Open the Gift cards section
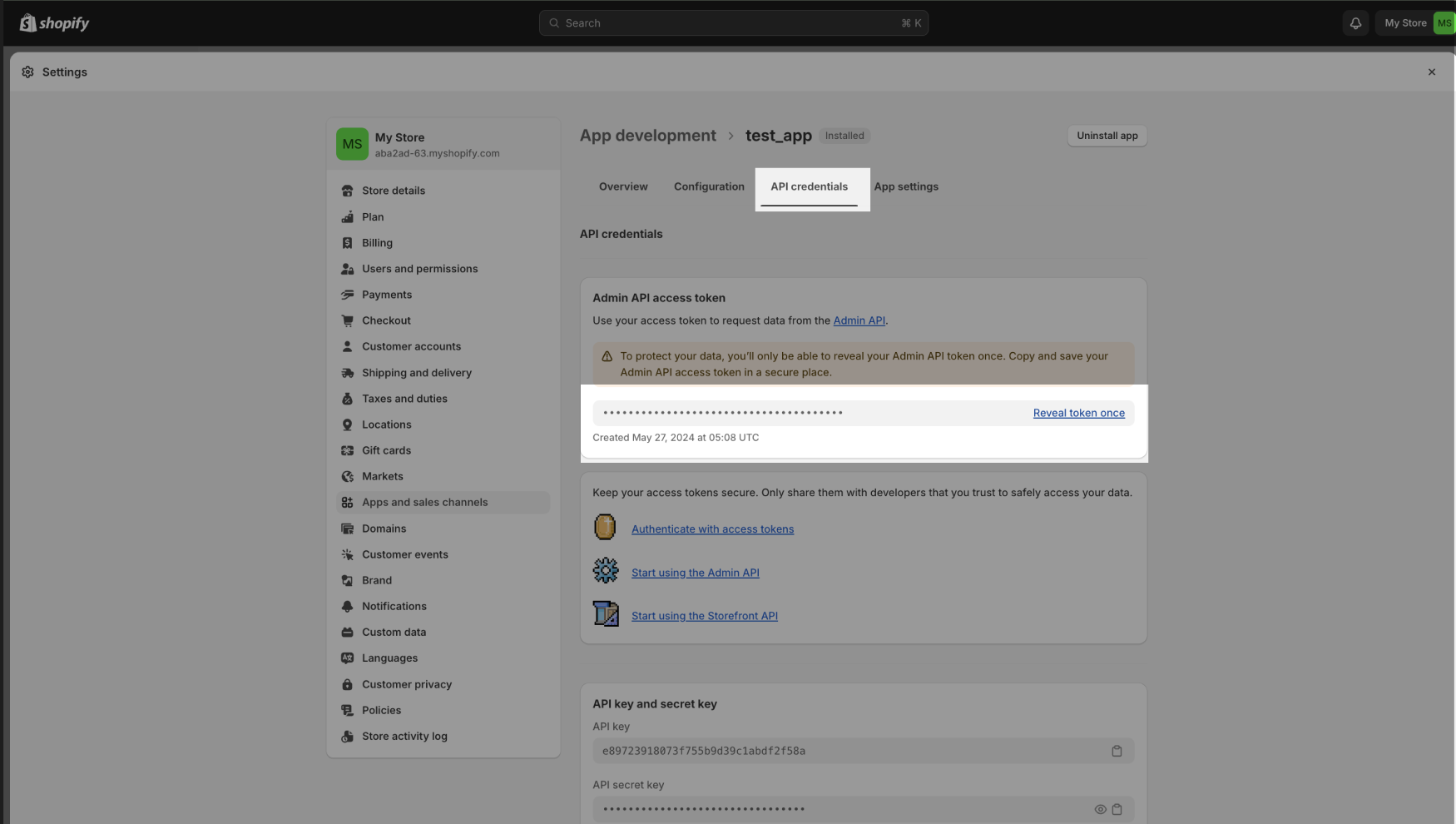The height and width of the screenshot is (824, 1456). (x=386, y=450)
